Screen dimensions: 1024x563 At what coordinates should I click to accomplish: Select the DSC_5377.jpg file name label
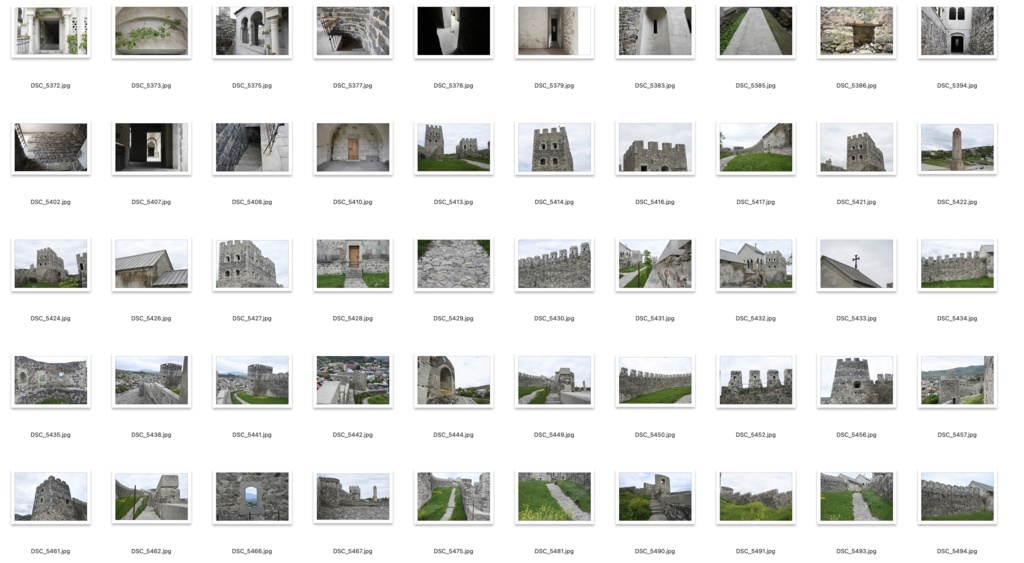click(353, 86)
